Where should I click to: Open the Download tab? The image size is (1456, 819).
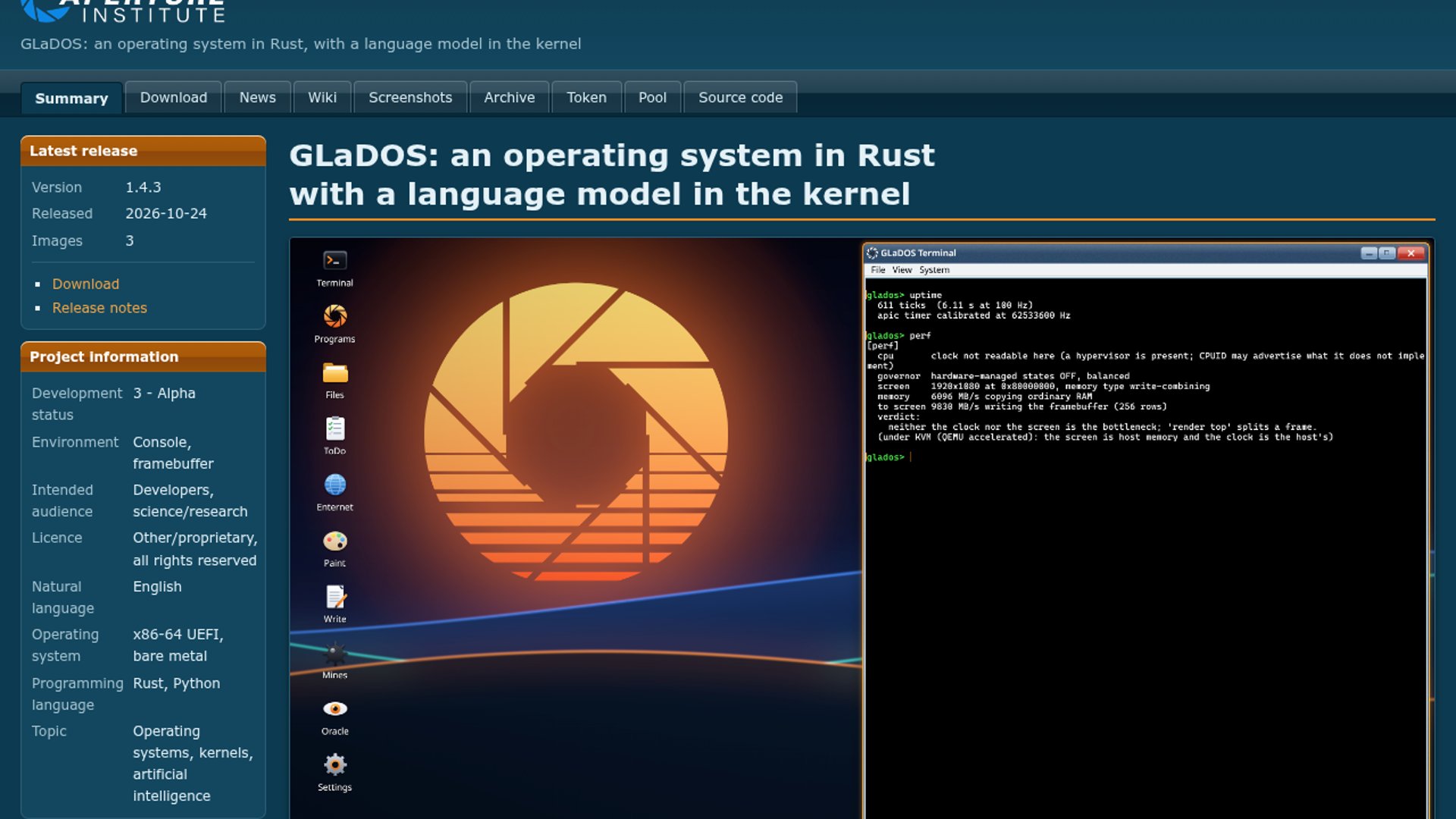(x=174, y=97)
